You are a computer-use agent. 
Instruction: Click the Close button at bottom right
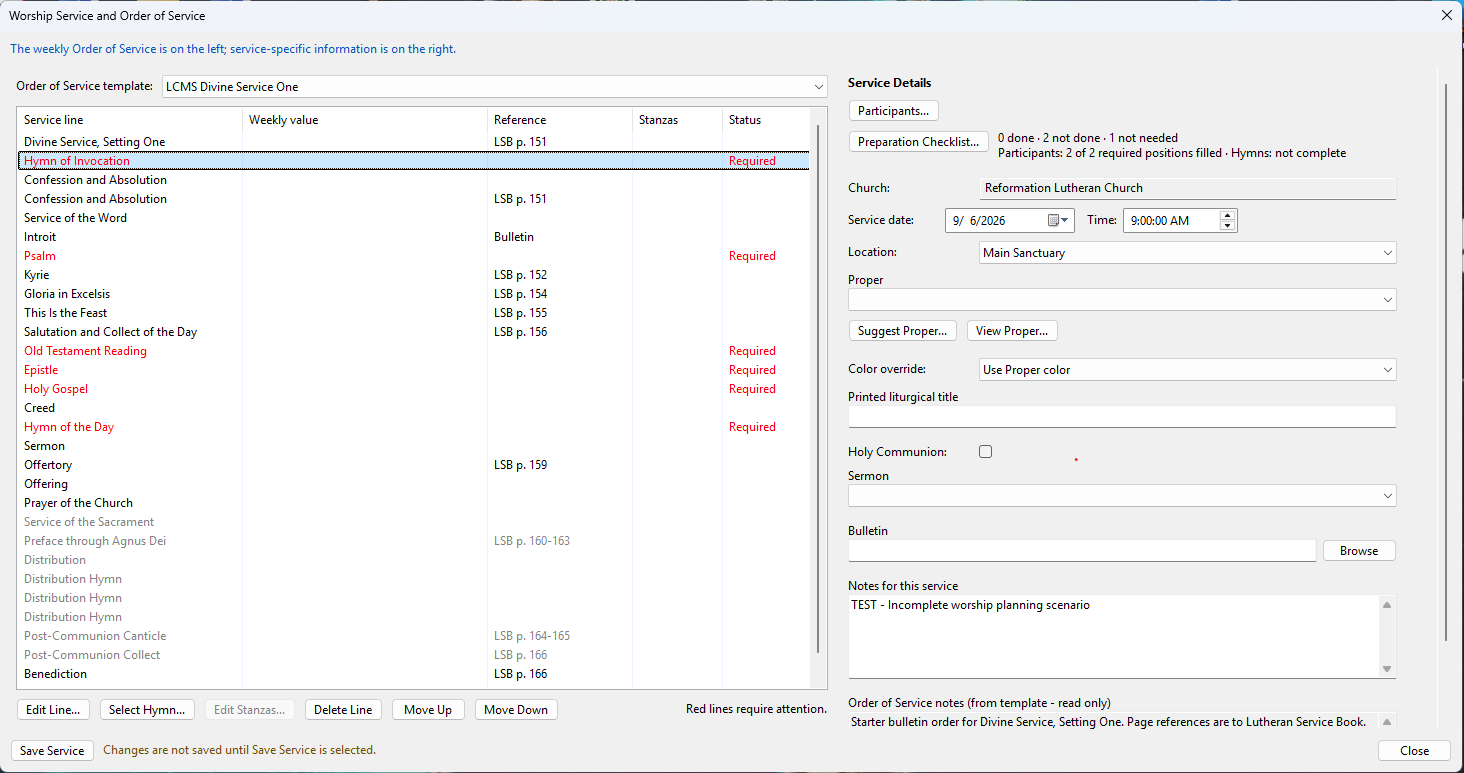[x=1414, y=751]
